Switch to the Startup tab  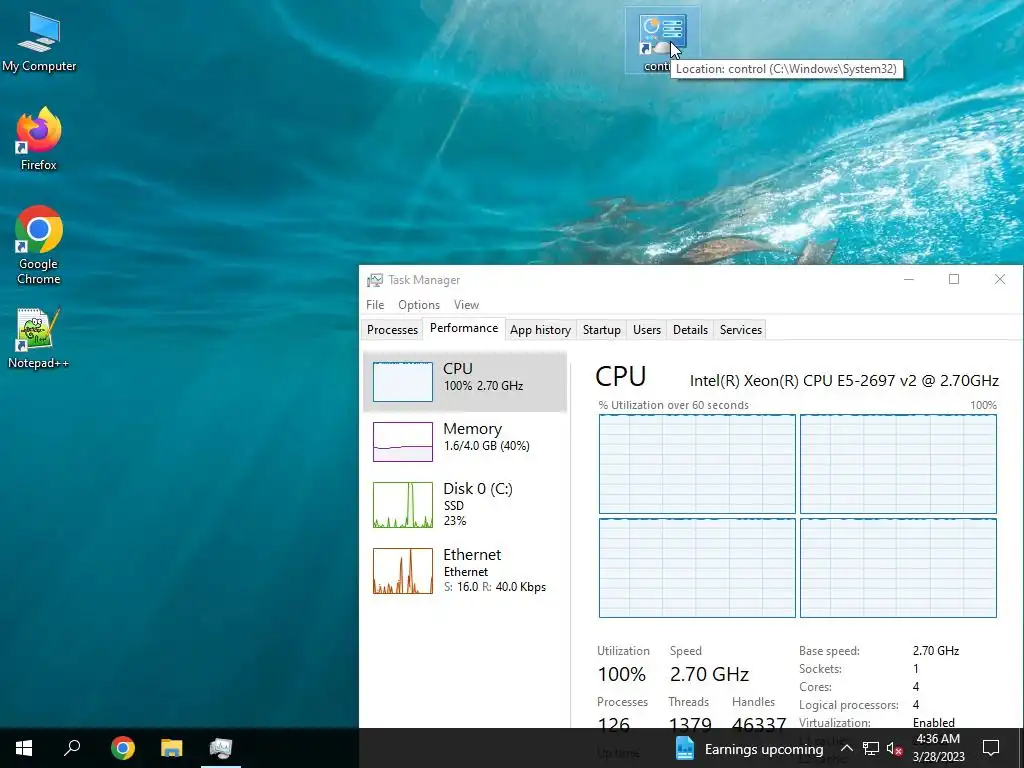601,330
